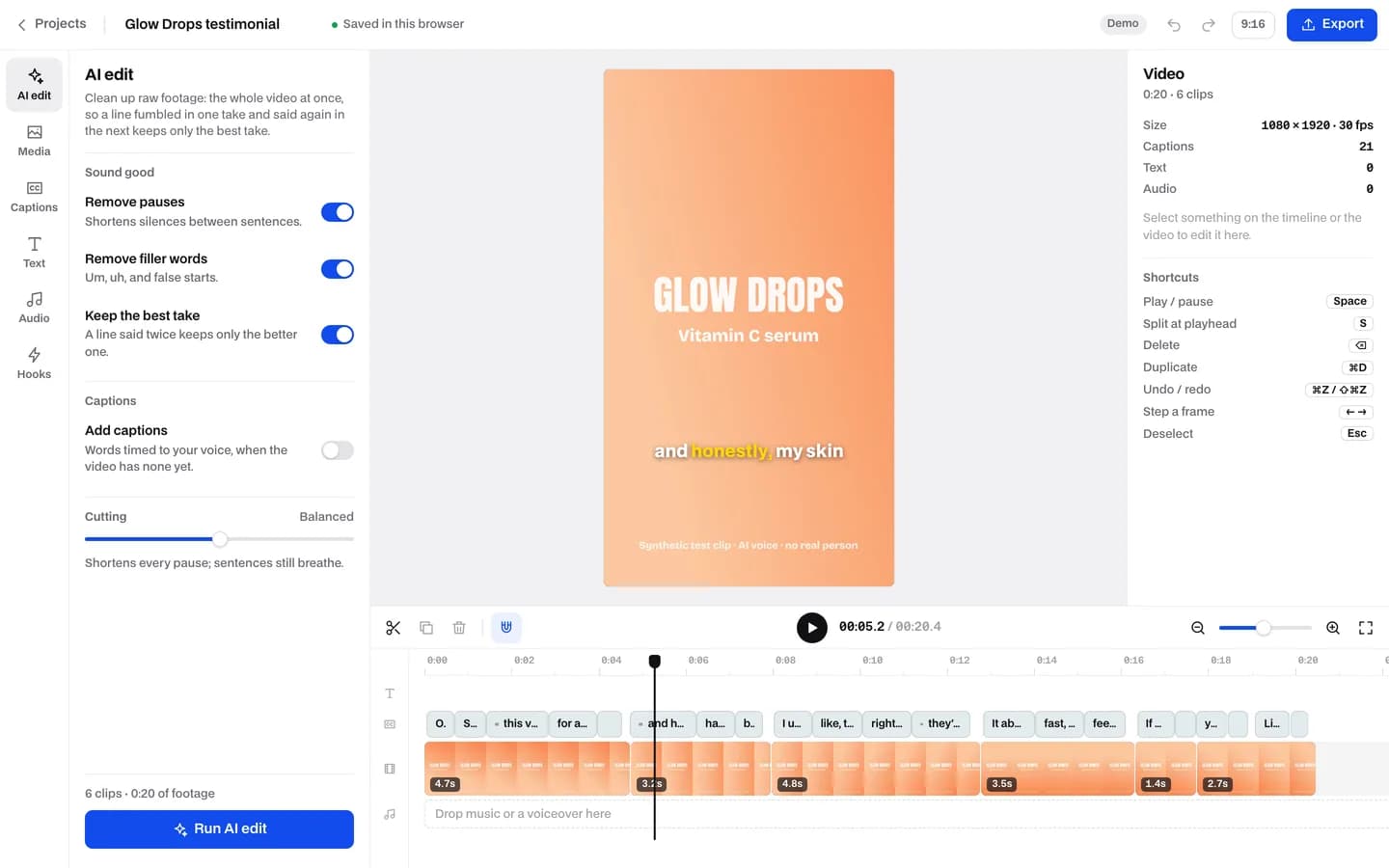1389x868 pixels.
Task: Turn off the Remove pauses switch
Action: (x=338, y=212)
